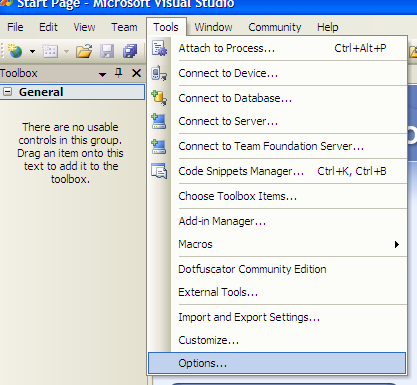Screen dimensions: 417x385
Task: Collapse the General toolbox group
Action: tap(7, 92)
